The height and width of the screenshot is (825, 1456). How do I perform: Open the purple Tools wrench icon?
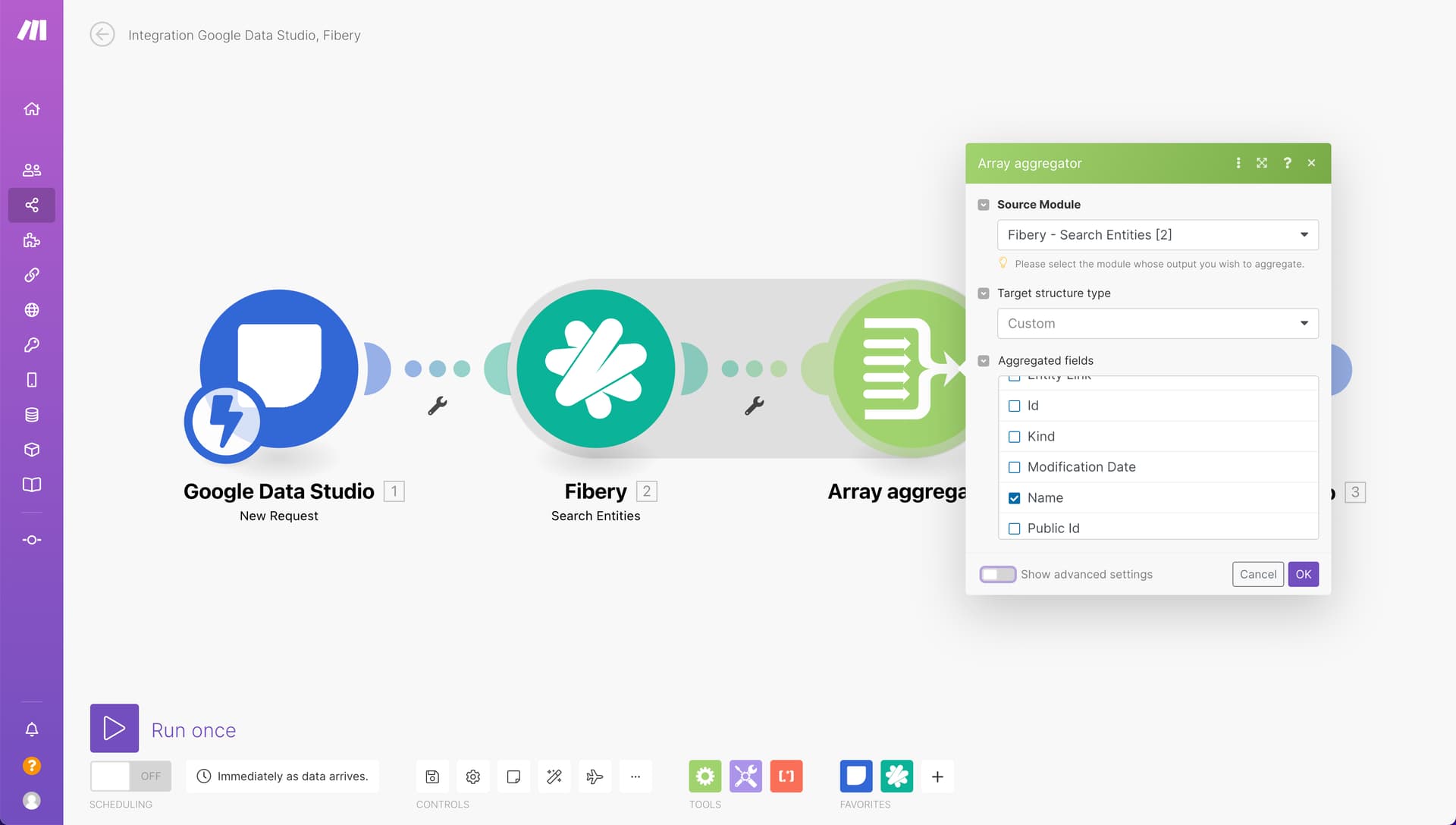(746, 776)
